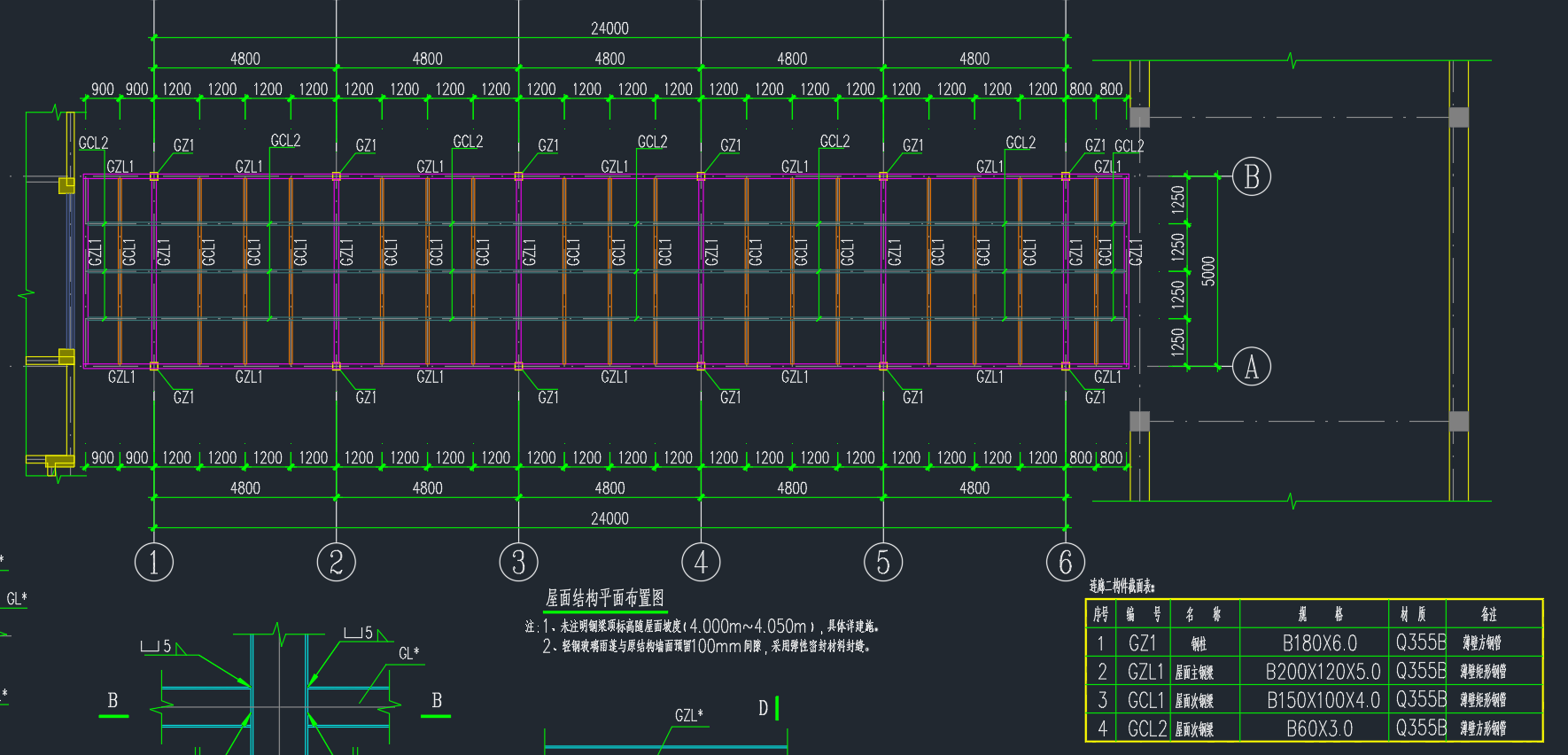Select grid axis bubble 2
Image resolution: width=1568 pixels, height=755 pixels.
pos(337,562)
